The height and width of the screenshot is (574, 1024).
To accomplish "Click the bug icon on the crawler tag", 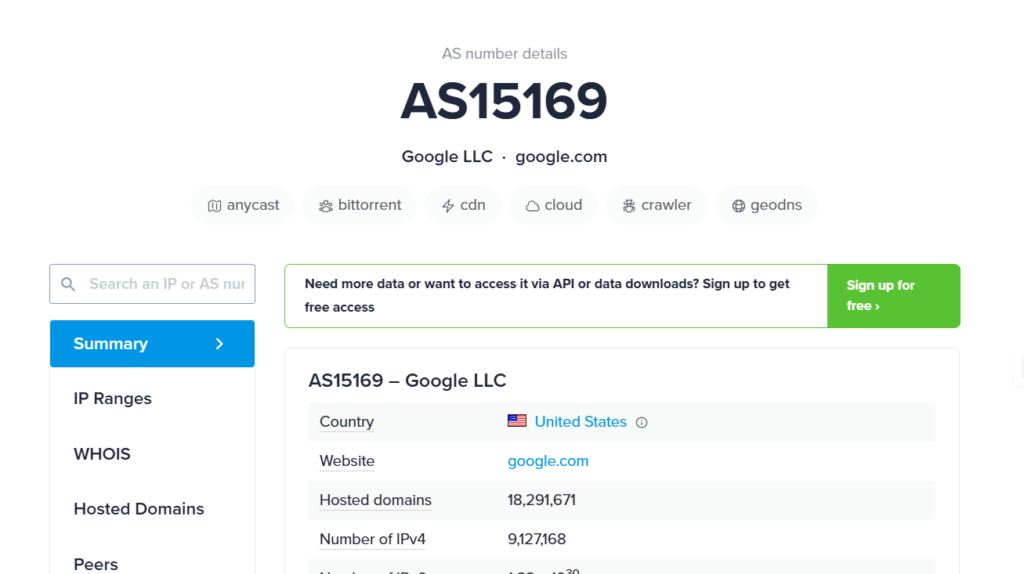I will (629, 206).
